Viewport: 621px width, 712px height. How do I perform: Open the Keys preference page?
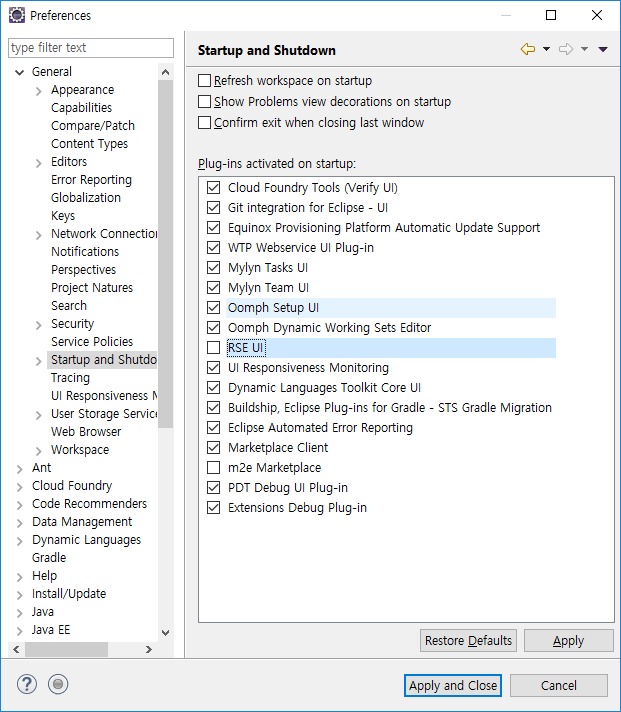point(63,215)
